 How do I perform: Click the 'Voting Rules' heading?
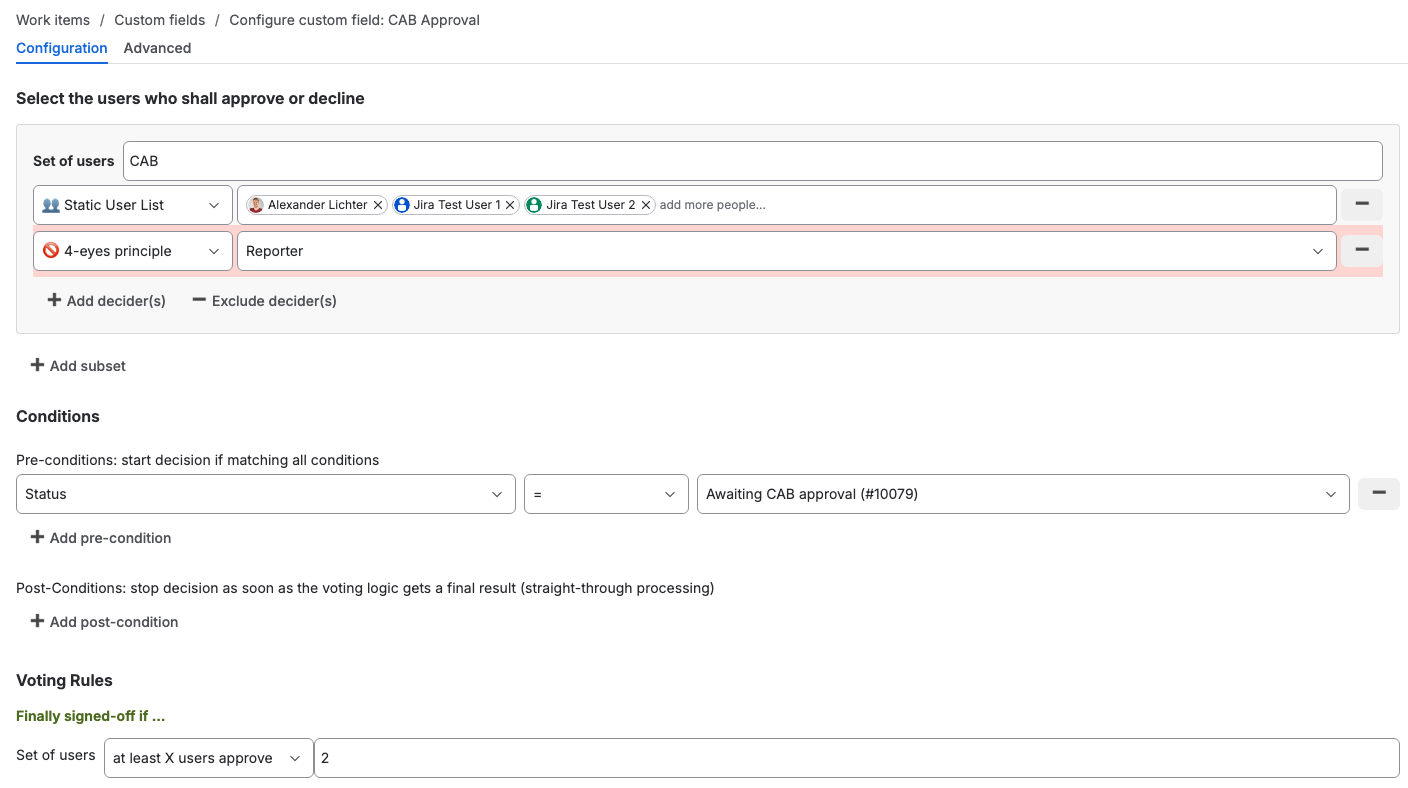click(x=64, y=680)
